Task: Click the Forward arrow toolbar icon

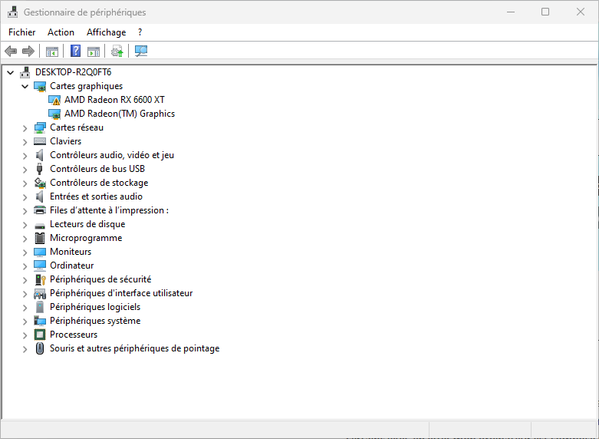Action: [x=28, y=51]
